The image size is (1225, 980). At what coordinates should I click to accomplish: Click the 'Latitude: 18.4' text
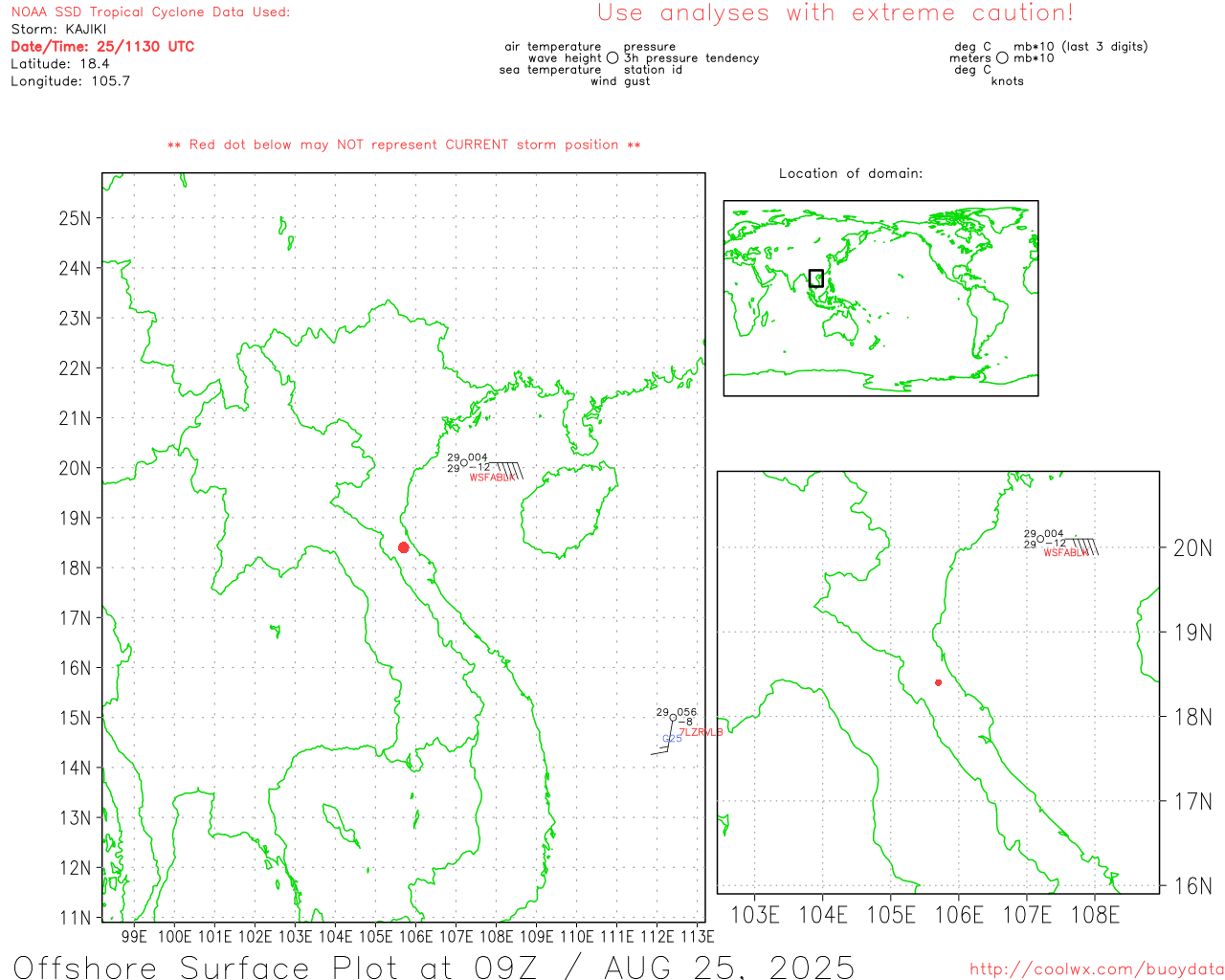[60, 64]
